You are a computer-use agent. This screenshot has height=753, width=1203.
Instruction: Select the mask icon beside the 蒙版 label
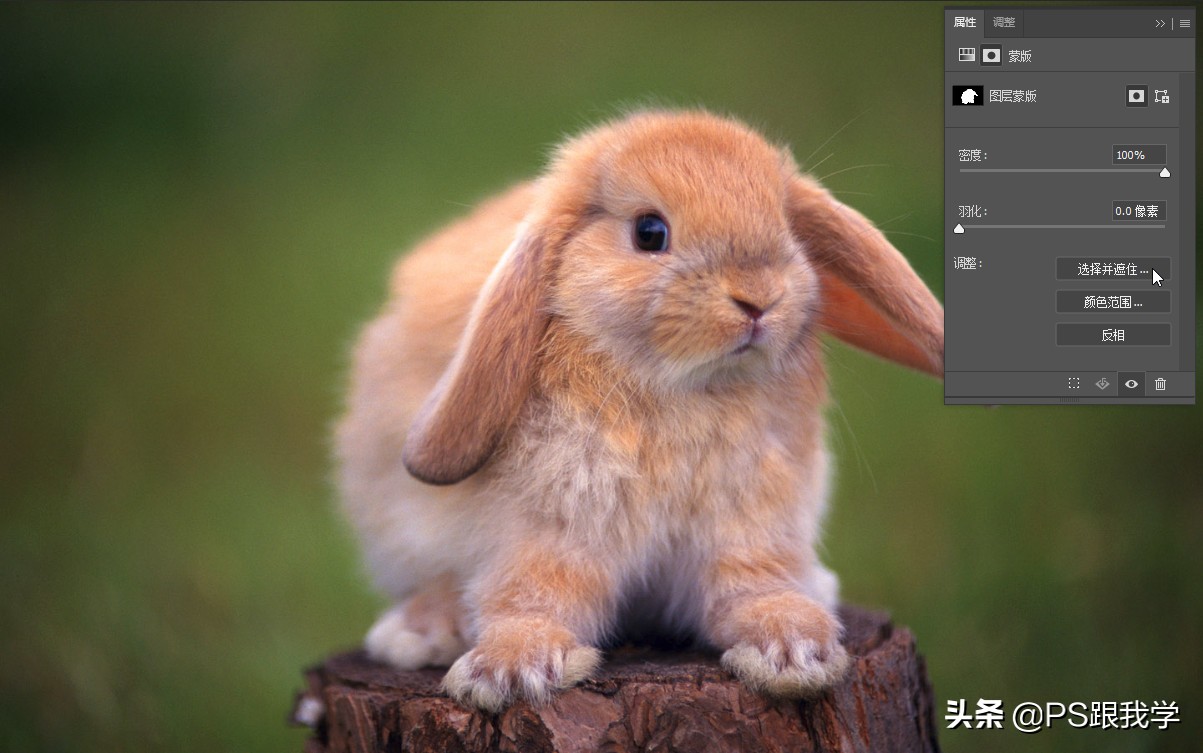991,55
